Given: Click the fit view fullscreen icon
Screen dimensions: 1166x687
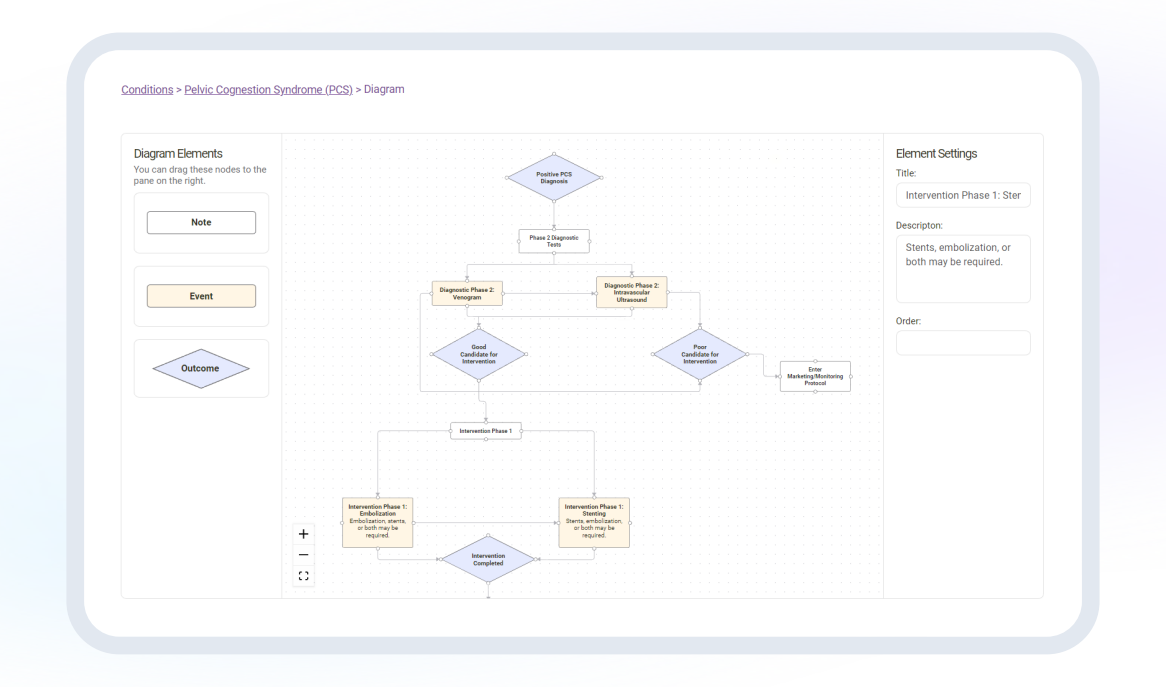Looking at the screenshot, I should click(304, 576).
